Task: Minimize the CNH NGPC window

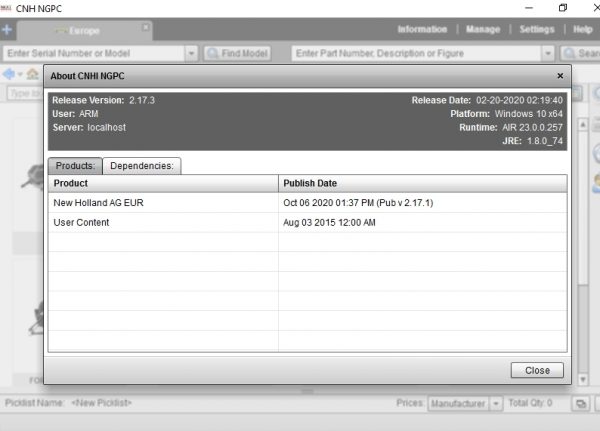Action: [529, 8]
